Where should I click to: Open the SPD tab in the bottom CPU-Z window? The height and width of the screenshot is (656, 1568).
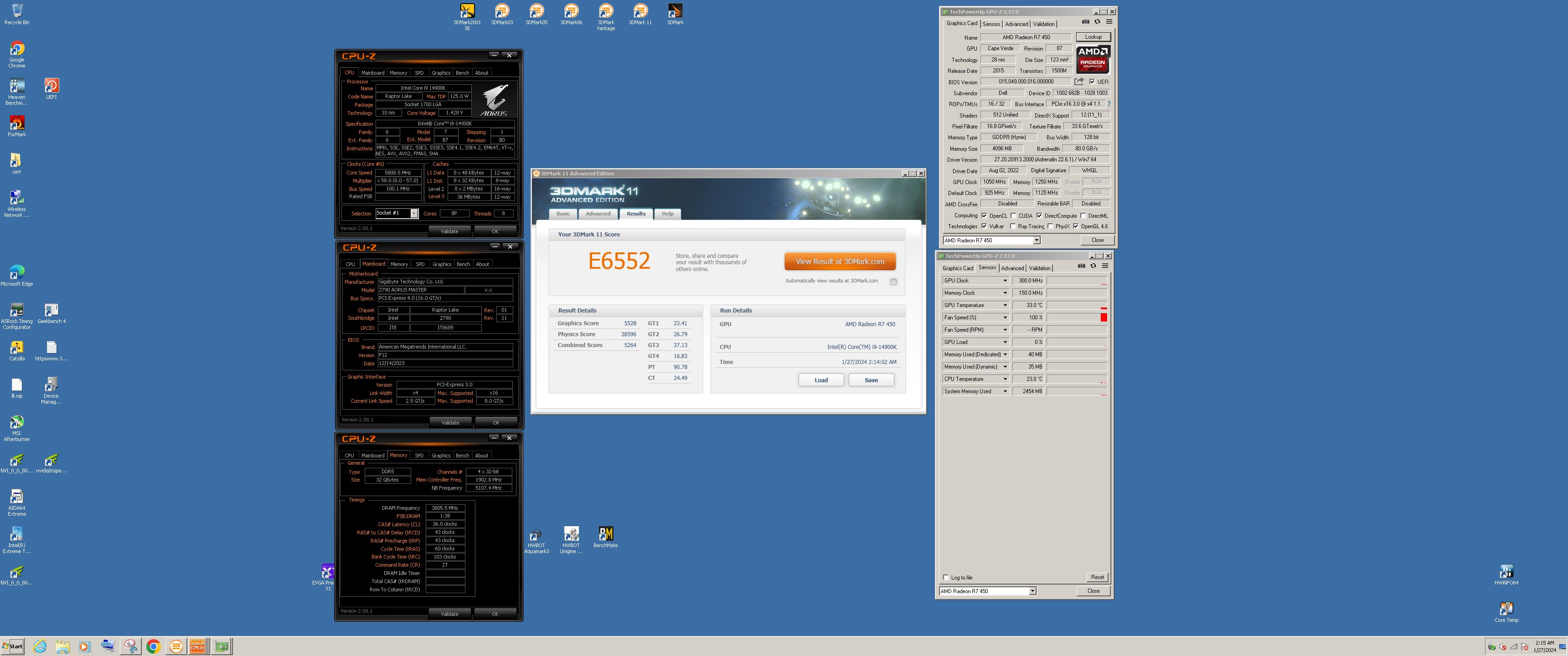(419, 456)
